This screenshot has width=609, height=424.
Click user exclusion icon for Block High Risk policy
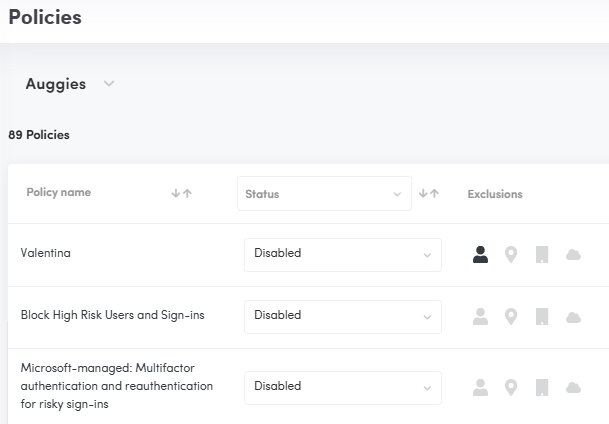coord(480,316)
